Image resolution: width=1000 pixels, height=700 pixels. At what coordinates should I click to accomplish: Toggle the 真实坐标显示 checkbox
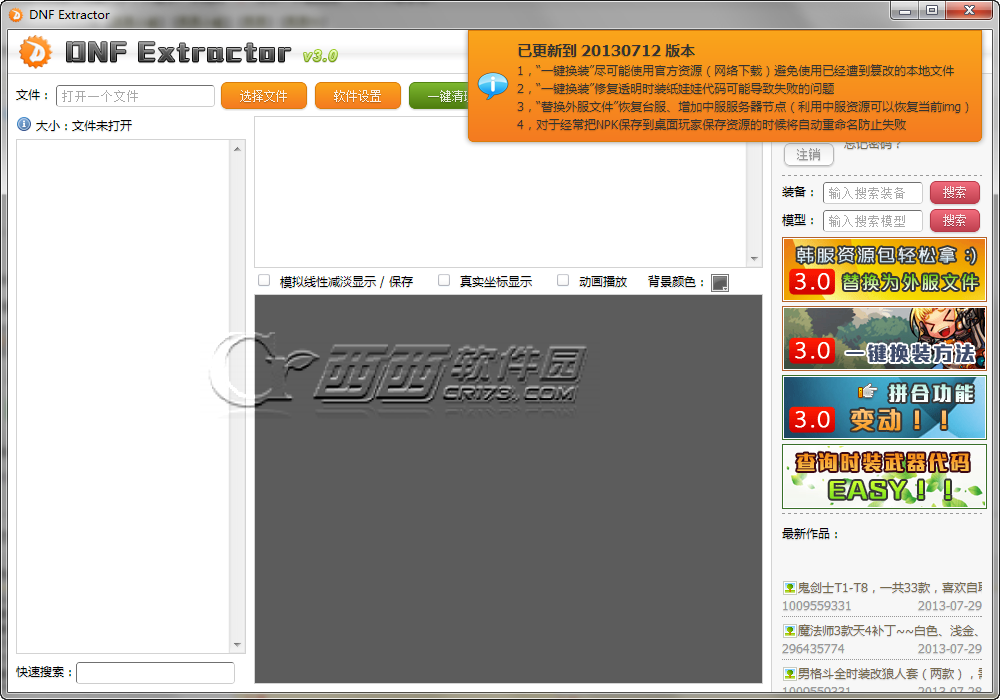pos(444,281)
